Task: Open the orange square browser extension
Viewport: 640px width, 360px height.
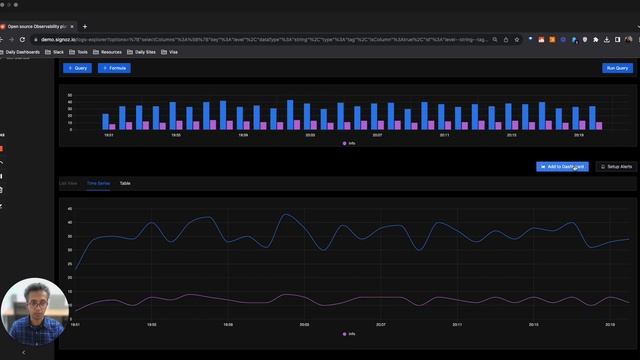Action: click(552, 40)
